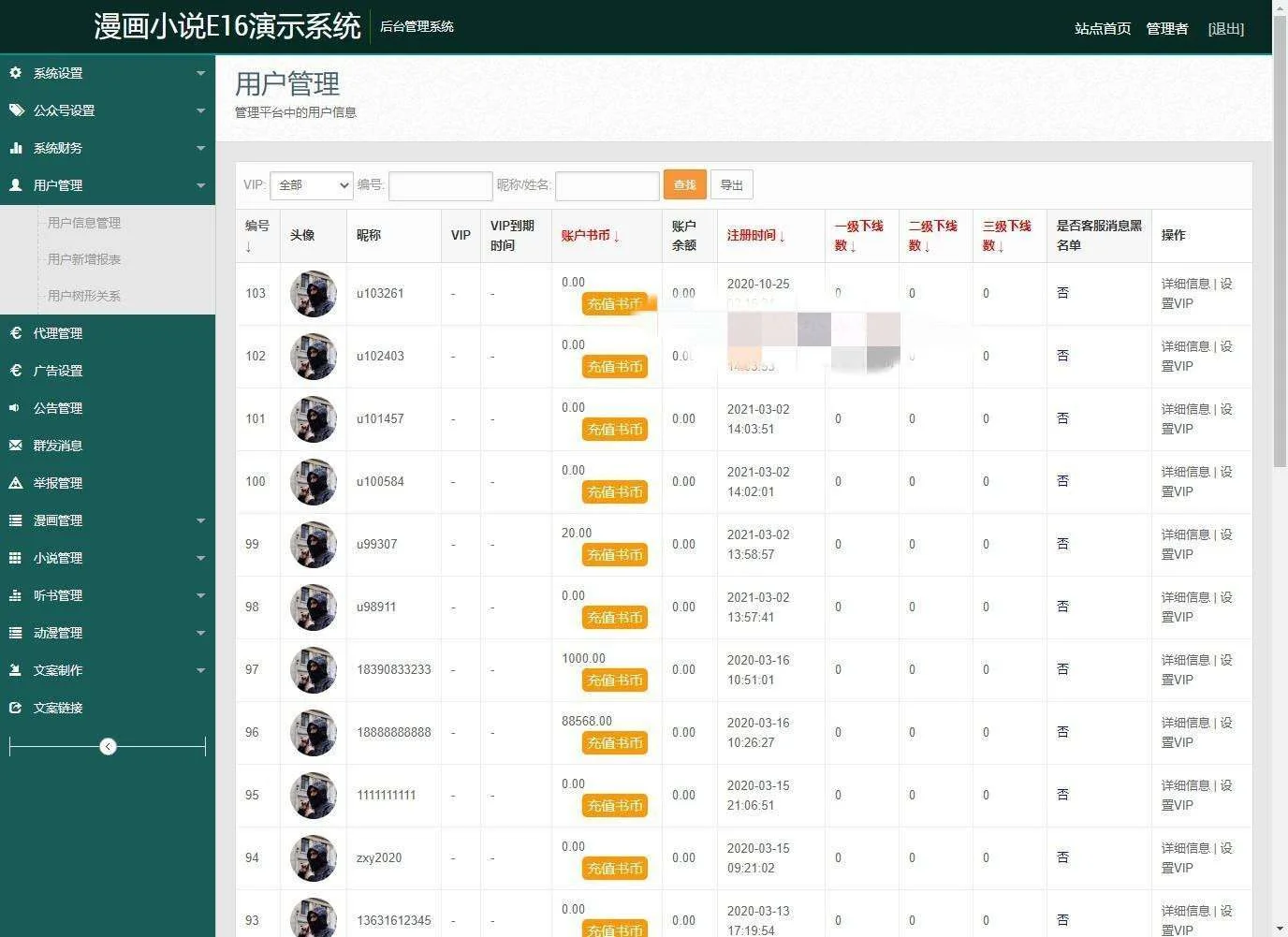Click the tag icon beside 公众号设置
1288x937 pixels.
click(16, 110)
